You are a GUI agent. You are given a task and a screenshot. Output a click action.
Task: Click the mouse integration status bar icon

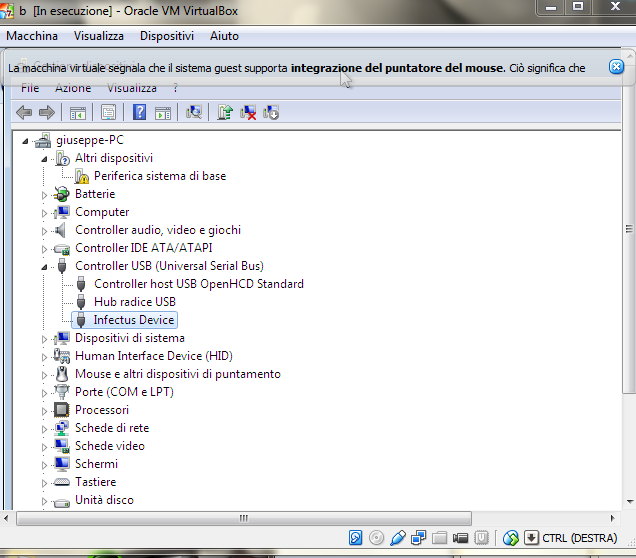coord(511,538)
